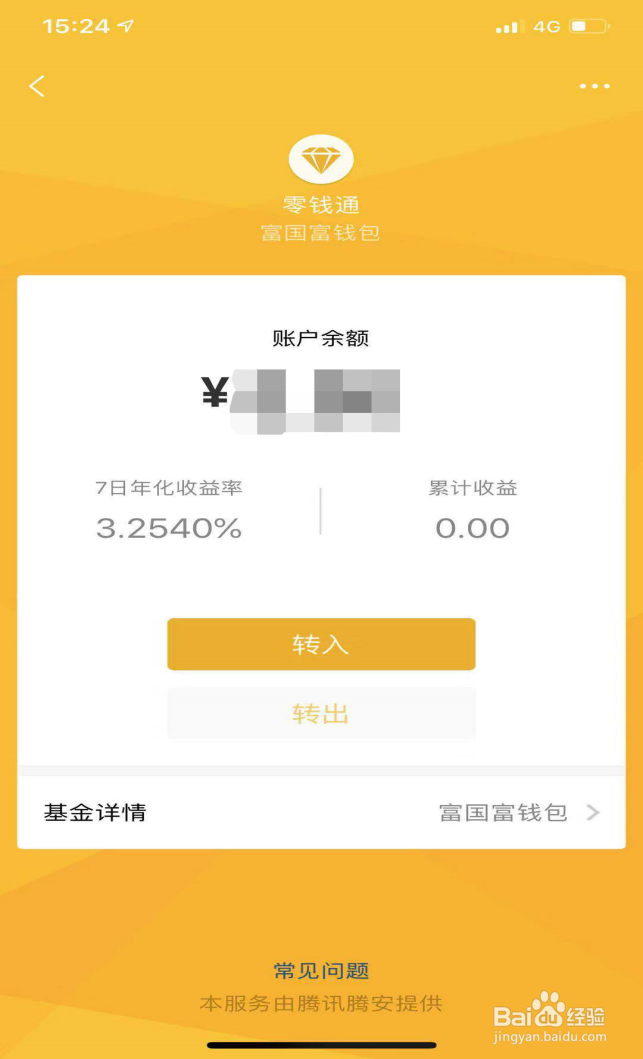Open the 基金详情 row label
The height and width of the screenshot is (1059, 643).
(x=95, y=812)
